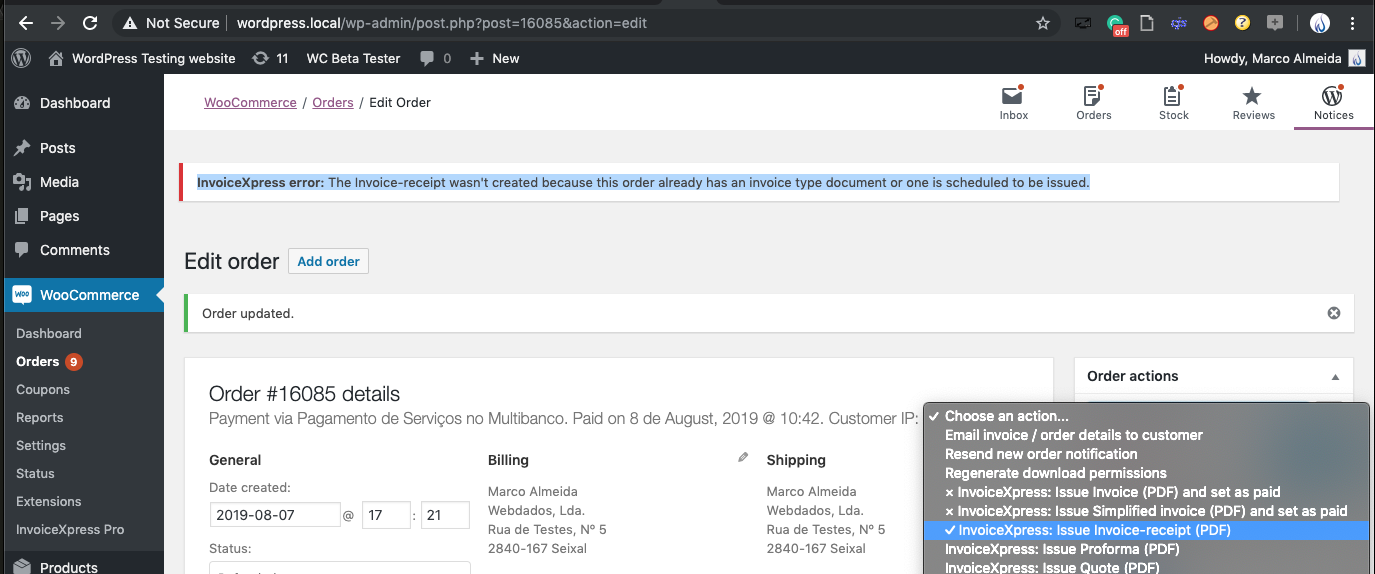The height and width of the screenshot is (574, 1375).
Task: Open WooCommerce Status submenu
Action: click(x=35, y=473)
